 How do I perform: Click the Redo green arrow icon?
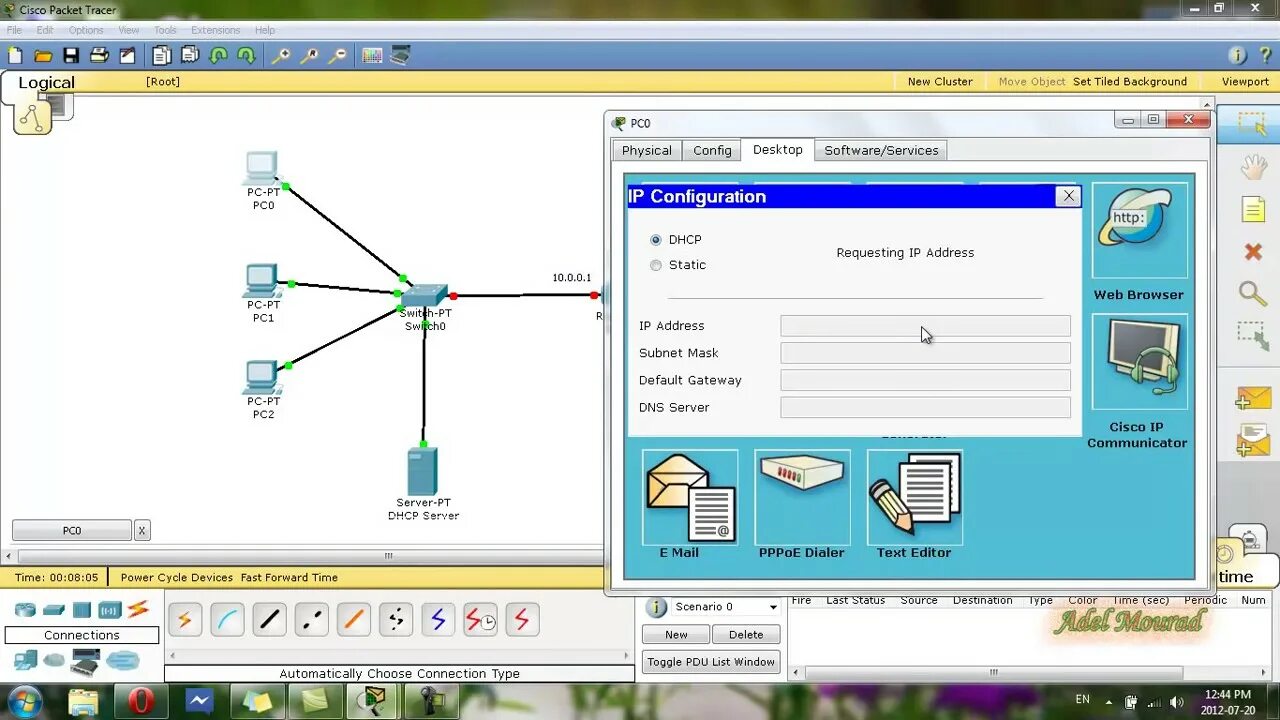coord(246,56)
